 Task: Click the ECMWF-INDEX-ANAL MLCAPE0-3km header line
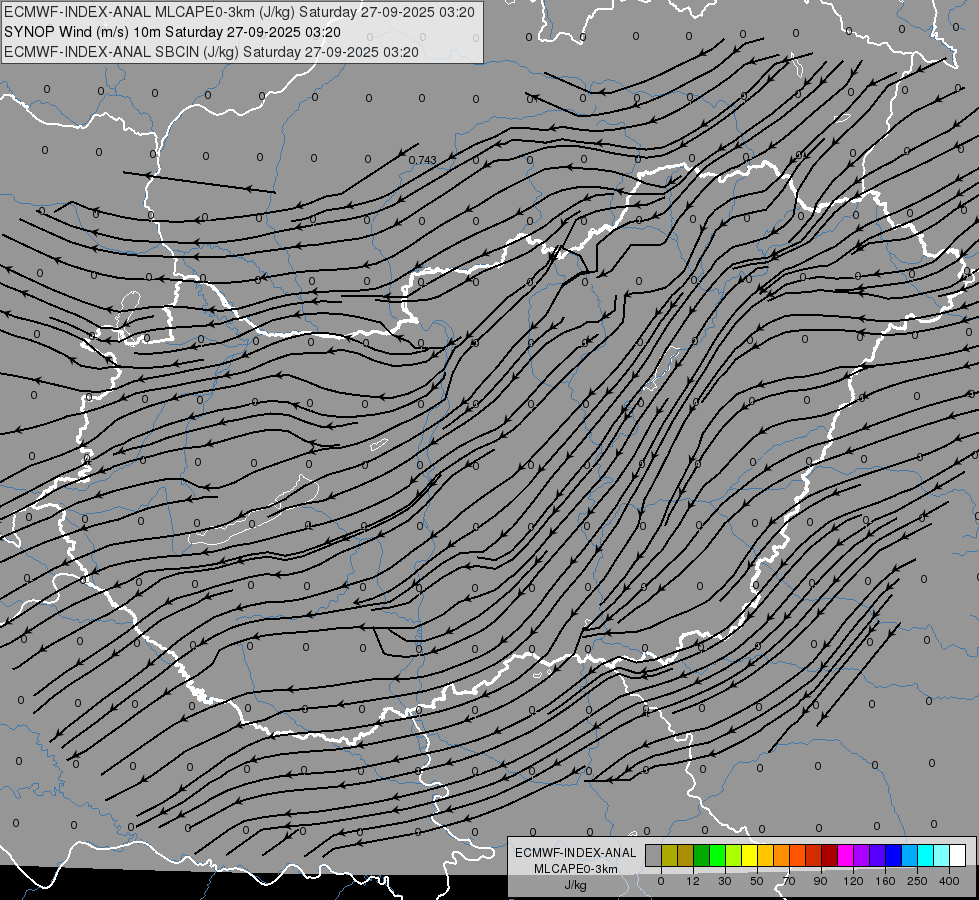point(239,12)
